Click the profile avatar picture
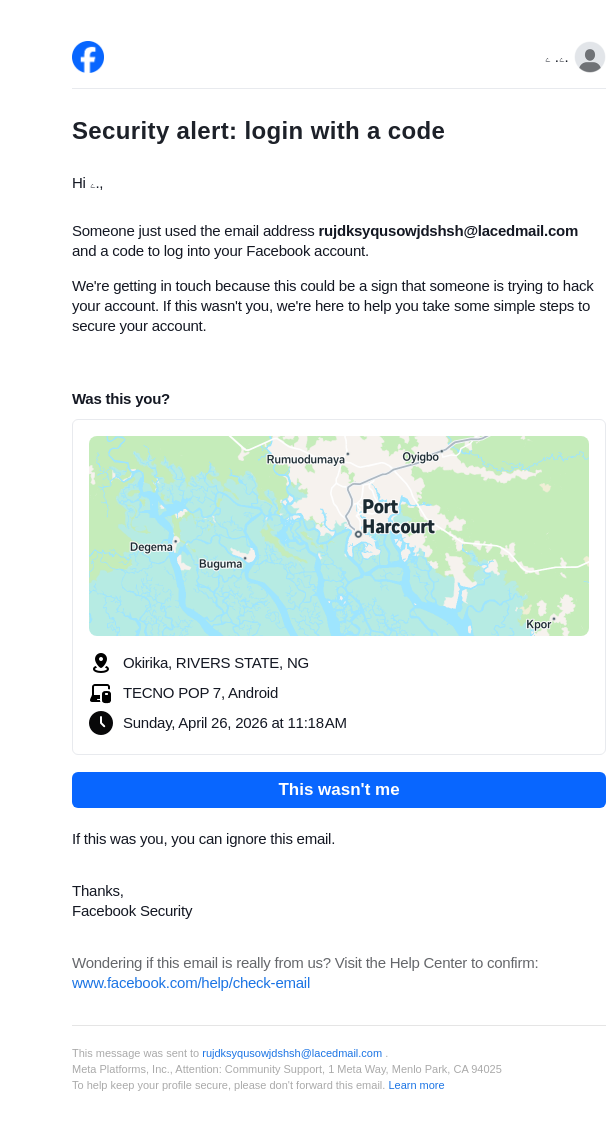The height and width of the screenshot is (1131, 614). (590, 57)
